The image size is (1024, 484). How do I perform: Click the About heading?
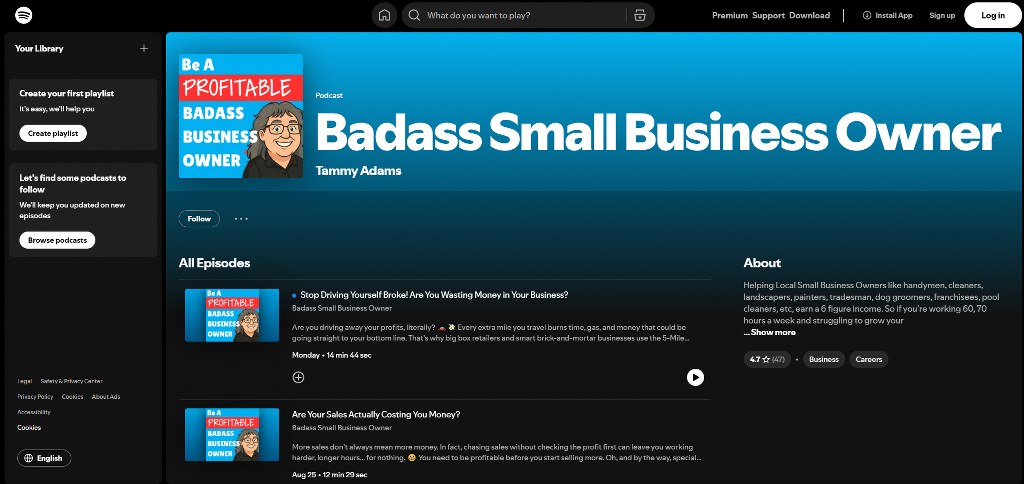pos(762,263)
